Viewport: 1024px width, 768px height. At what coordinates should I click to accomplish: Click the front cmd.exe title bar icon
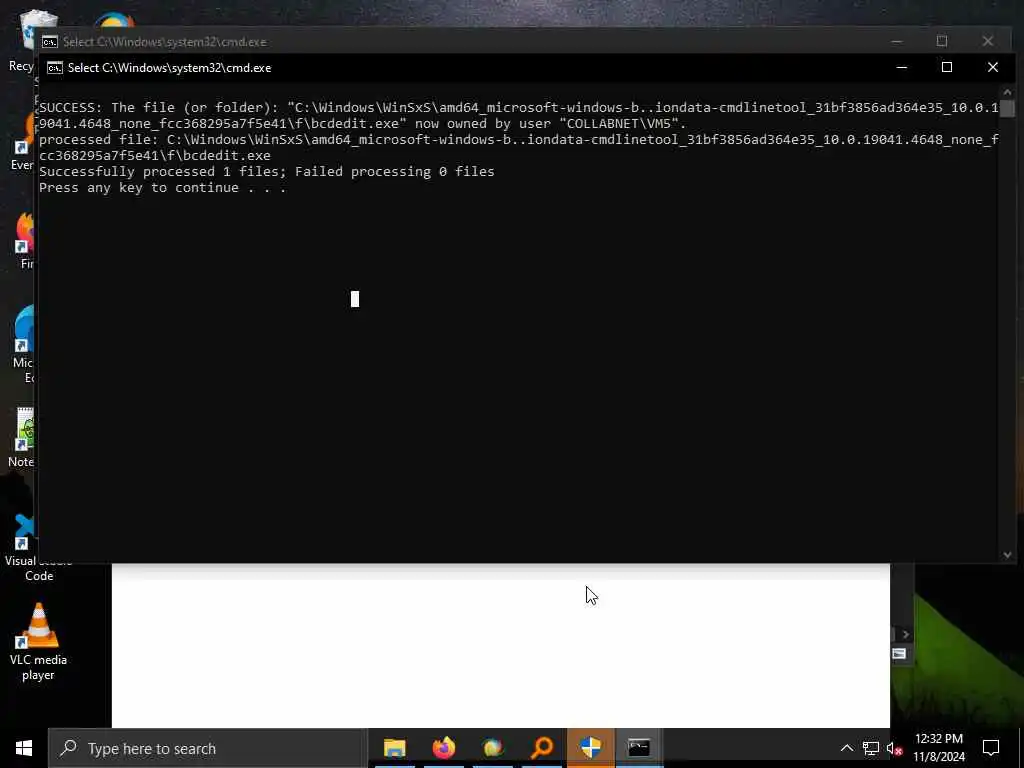[55, 68]
